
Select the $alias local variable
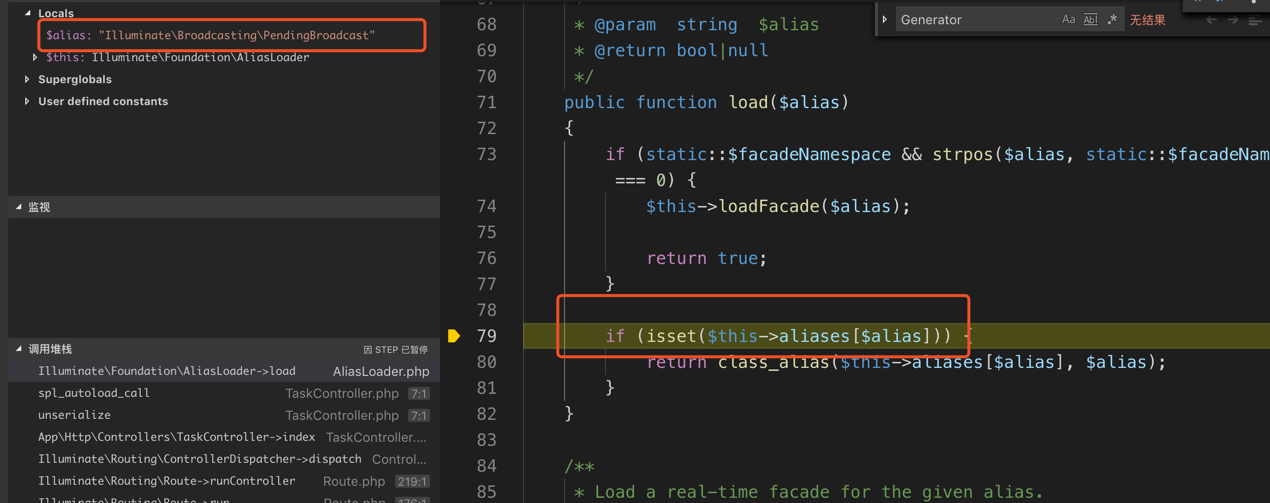[210, 35]
